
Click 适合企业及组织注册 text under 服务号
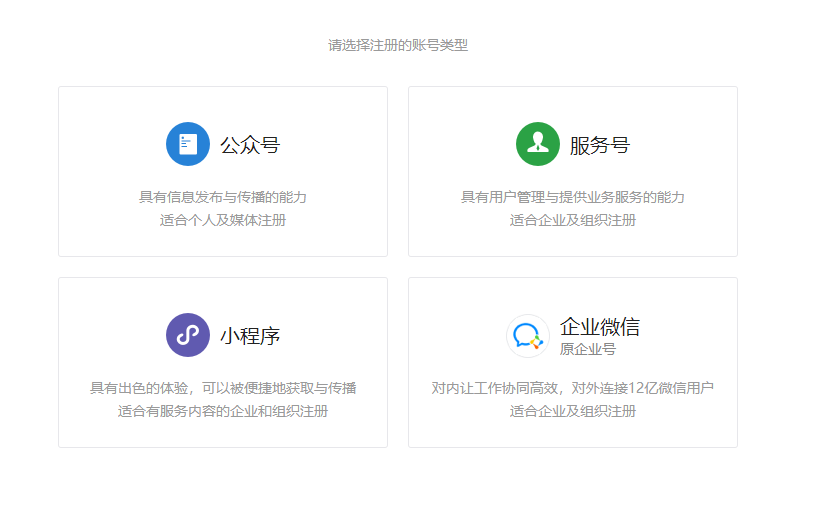(573, 220)
